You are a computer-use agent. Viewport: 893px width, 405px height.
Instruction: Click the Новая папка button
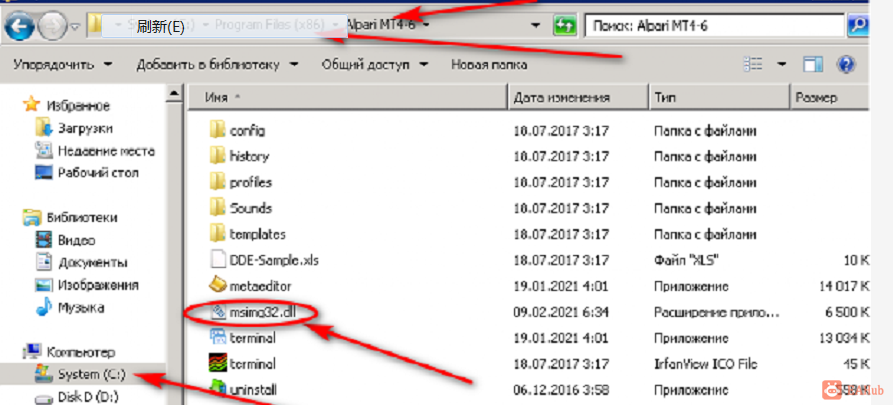[489, 64]
